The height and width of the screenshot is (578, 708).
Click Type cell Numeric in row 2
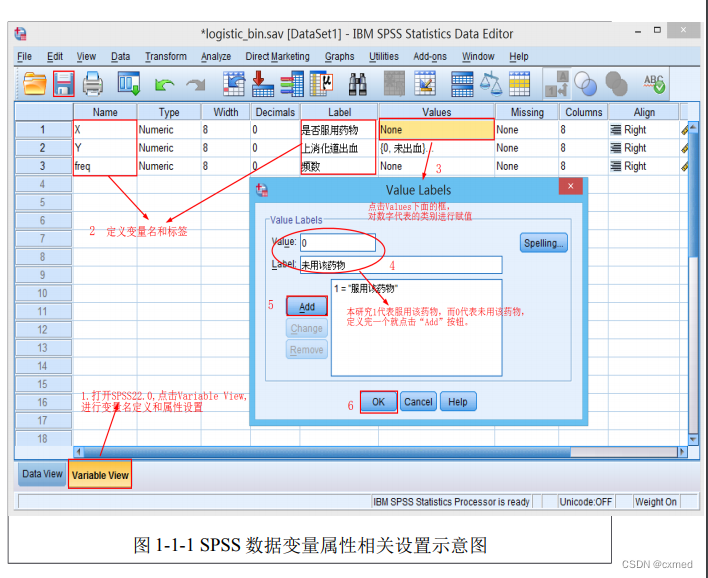point(169,148)
